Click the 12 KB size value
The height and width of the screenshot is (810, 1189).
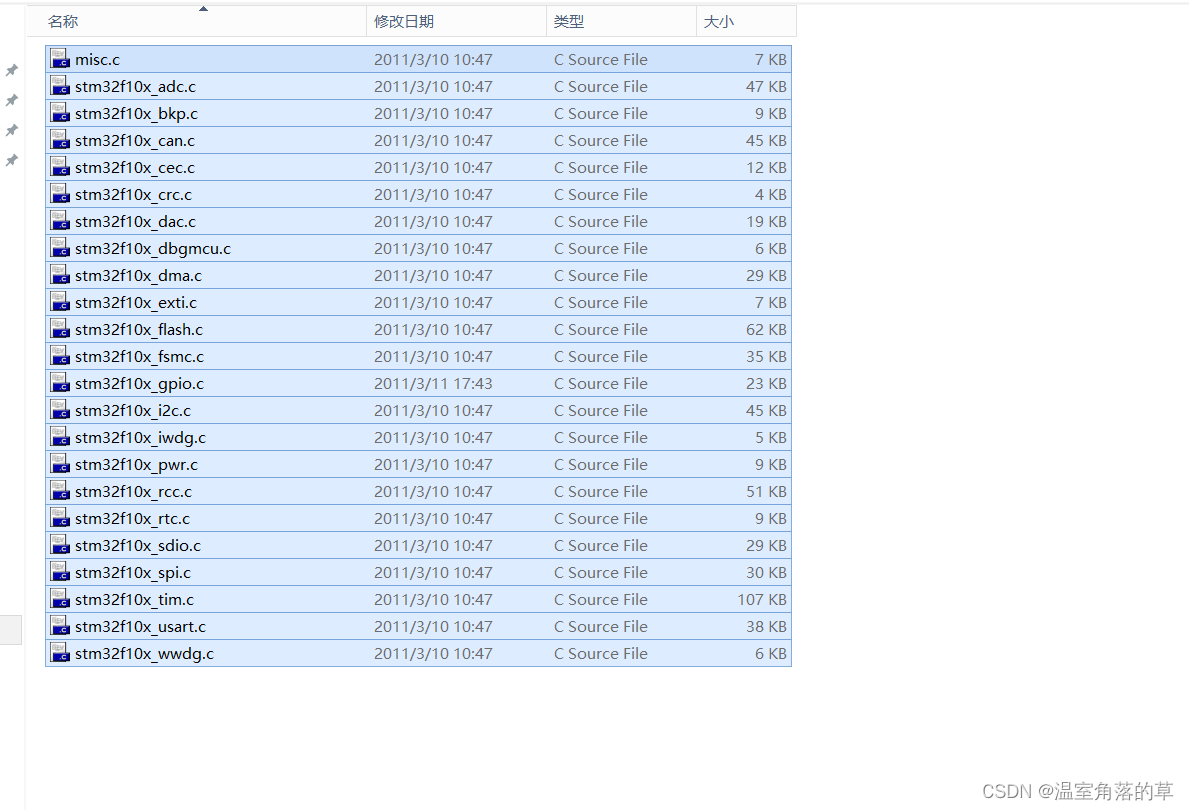(x=766, y=168)
